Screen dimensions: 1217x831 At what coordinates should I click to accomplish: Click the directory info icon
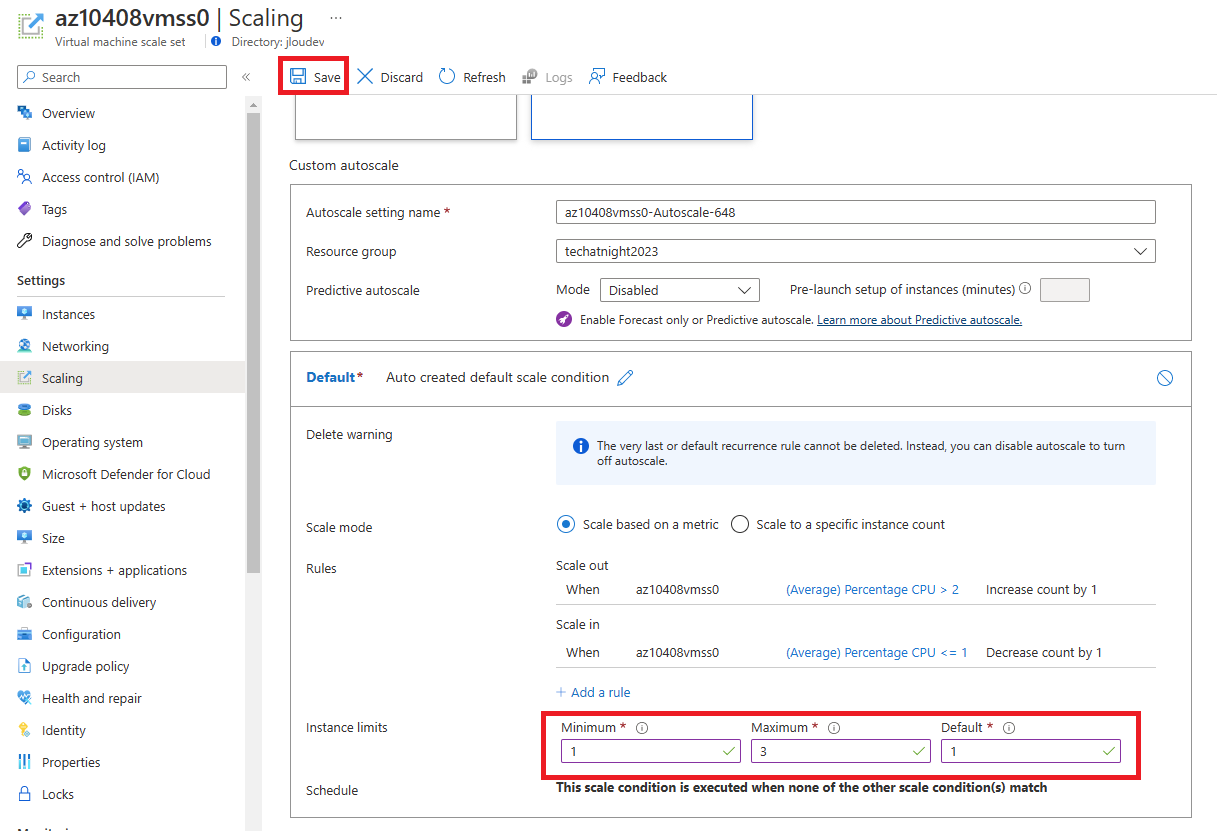click(217, 42)
